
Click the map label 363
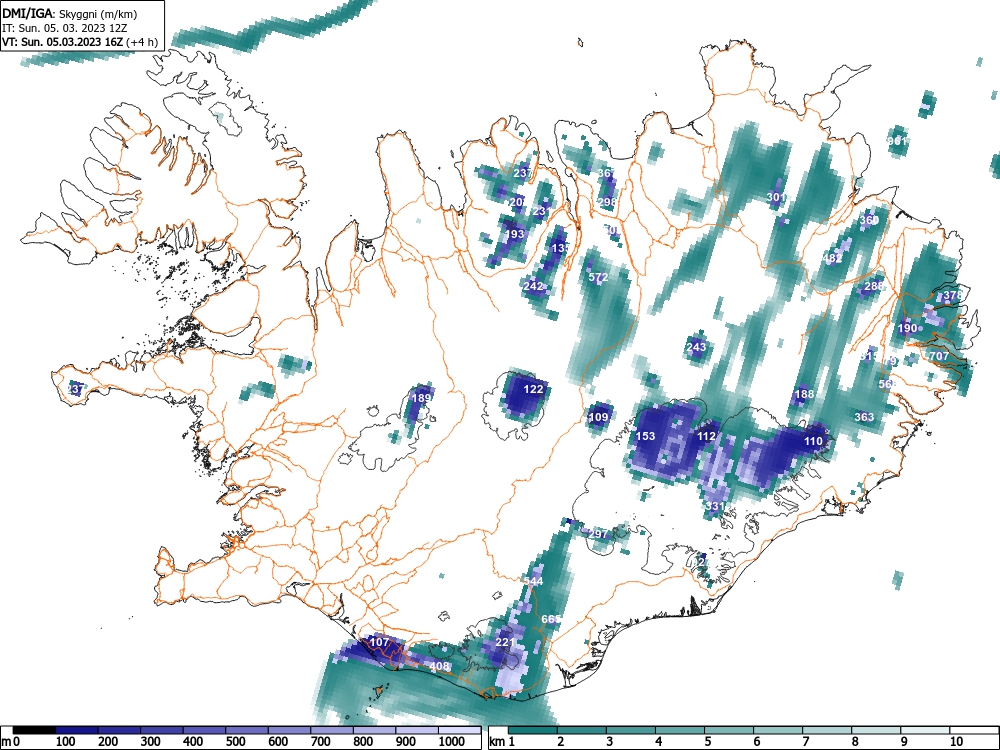pyautogui.click(x=864, y=417)
